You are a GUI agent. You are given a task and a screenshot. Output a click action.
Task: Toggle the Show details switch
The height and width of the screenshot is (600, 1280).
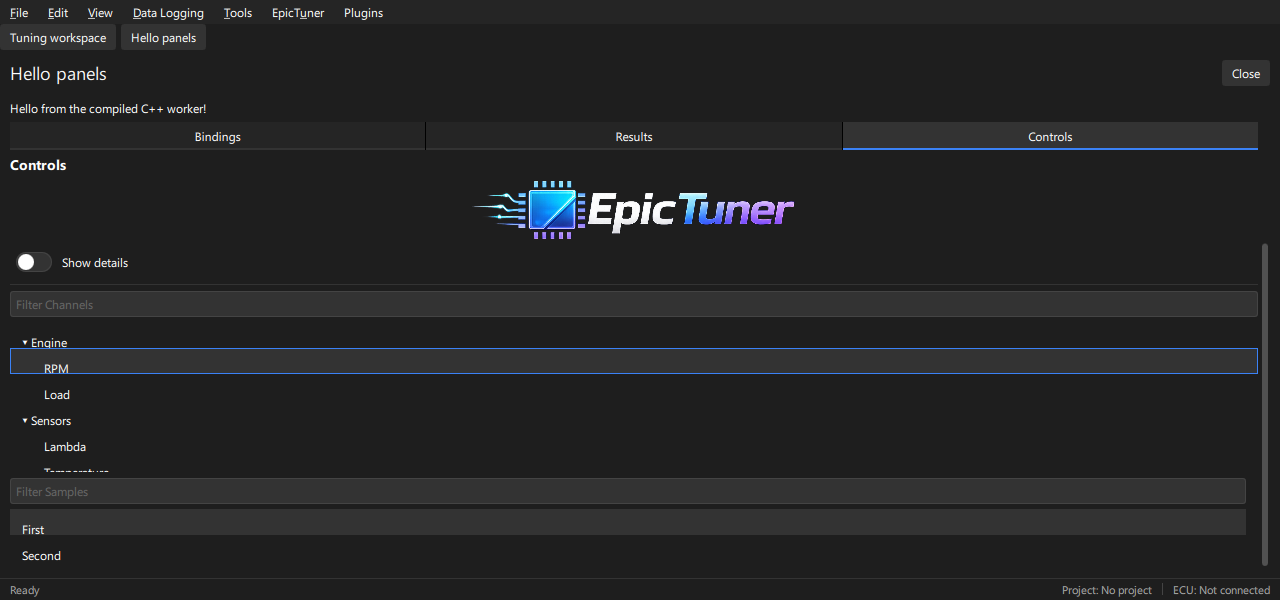click(x=34, y=262)
